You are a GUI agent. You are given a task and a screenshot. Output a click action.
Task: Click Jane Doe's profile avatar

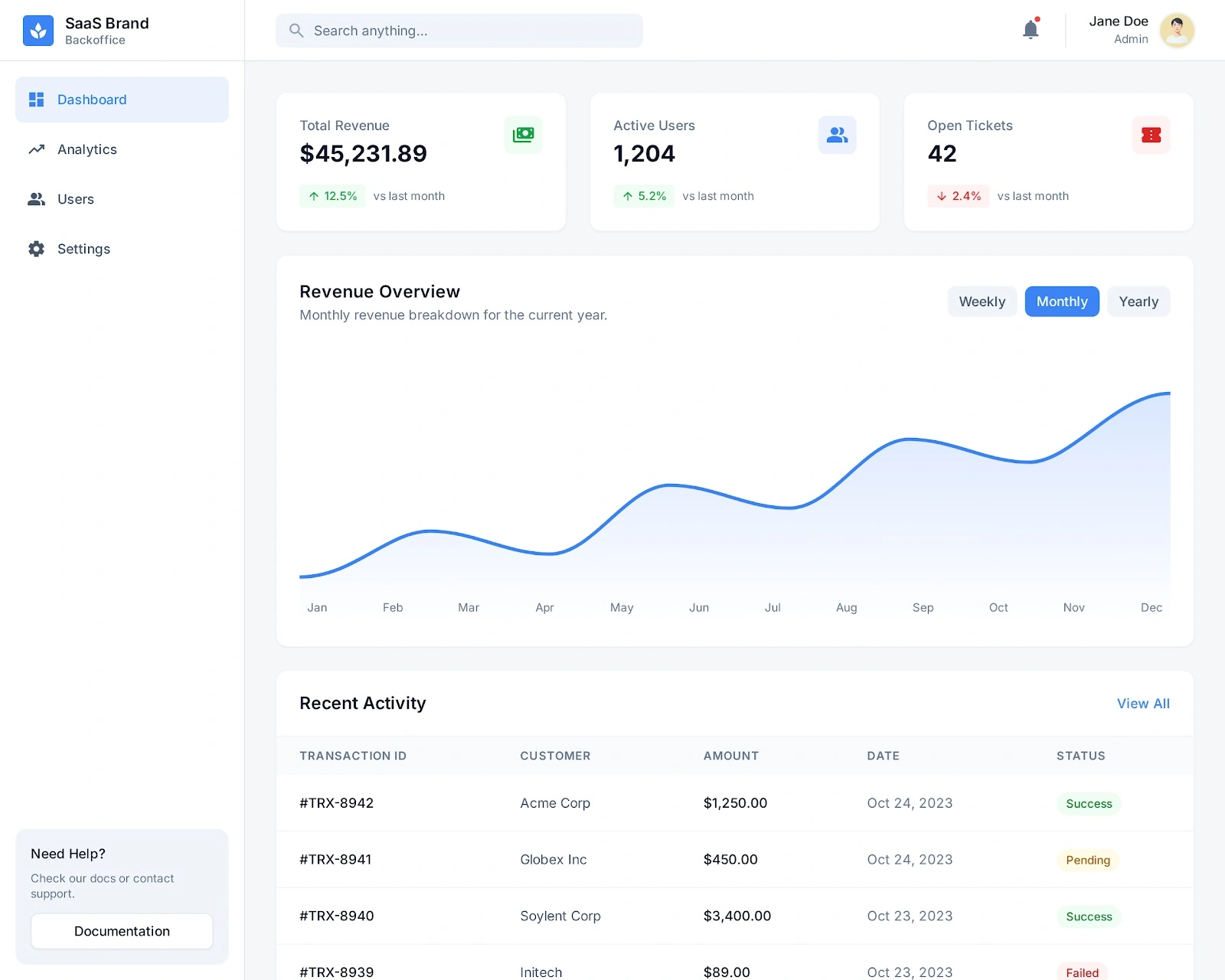pos(1177,31)
